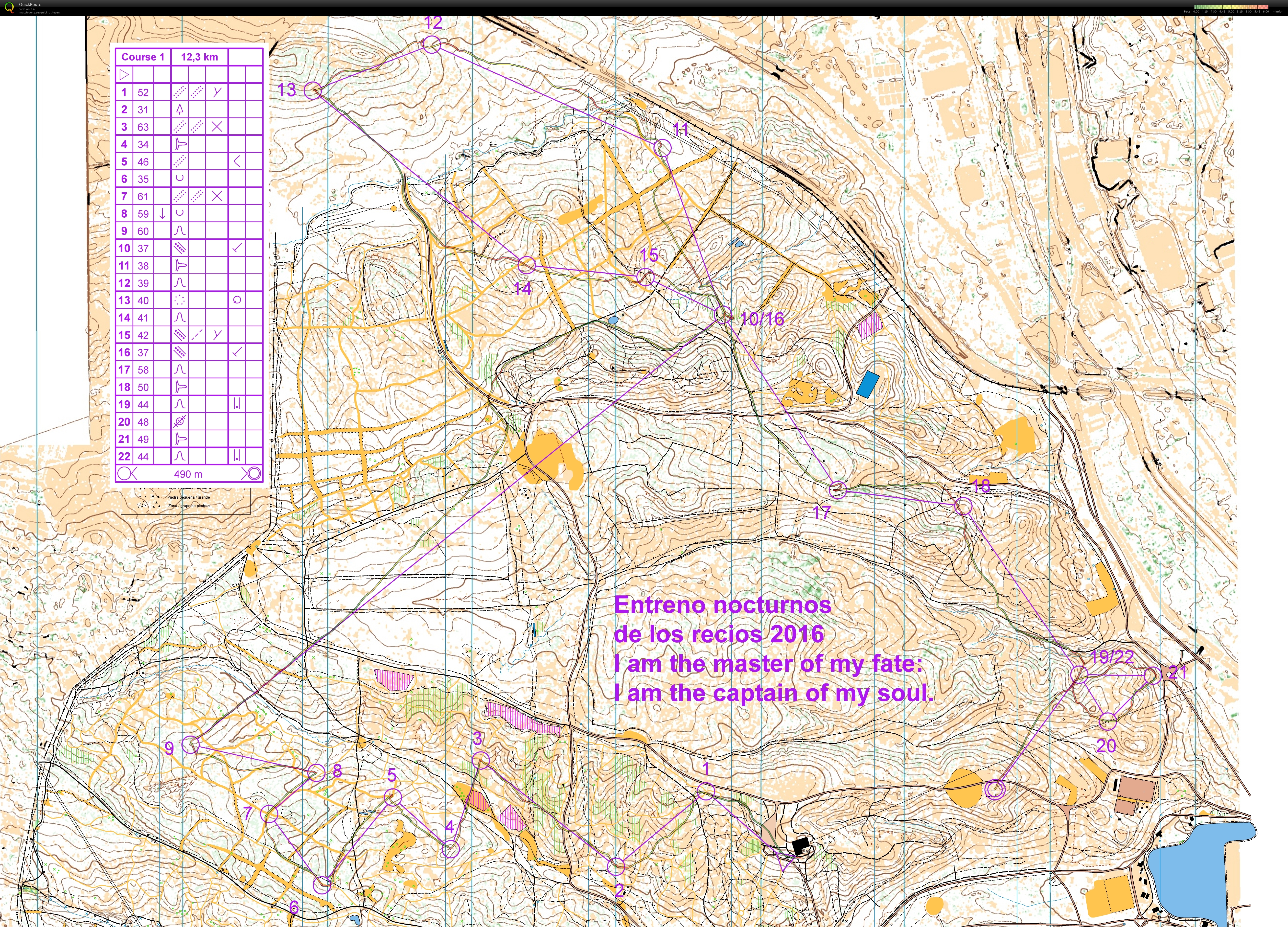Click control circle 7 on the map
The width and height of the screenshot is (1288, 927).
[x=269, y=813]
